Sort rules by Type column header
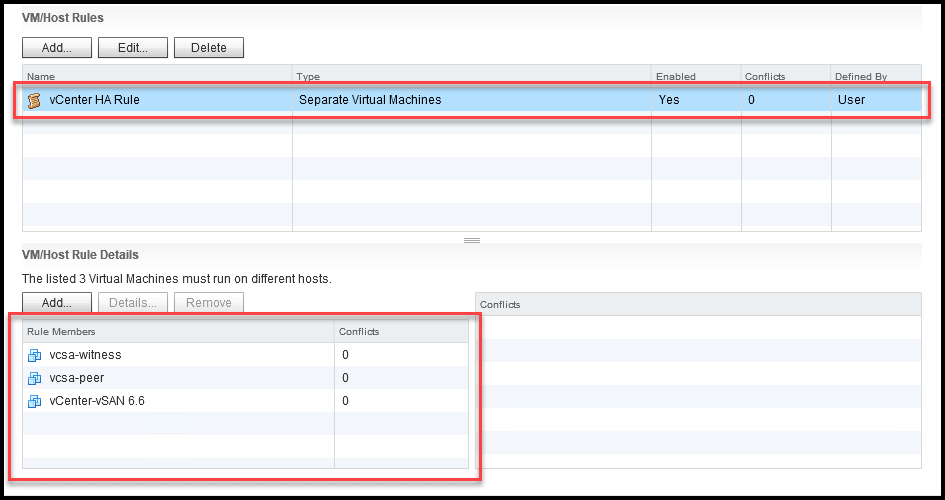The height and width of the screenshot is (500, 945). 472,77
